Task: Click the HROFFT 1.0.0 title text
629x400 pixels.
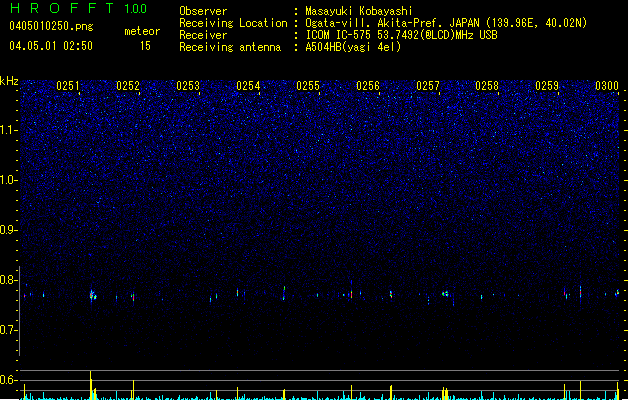Action: 78,8
